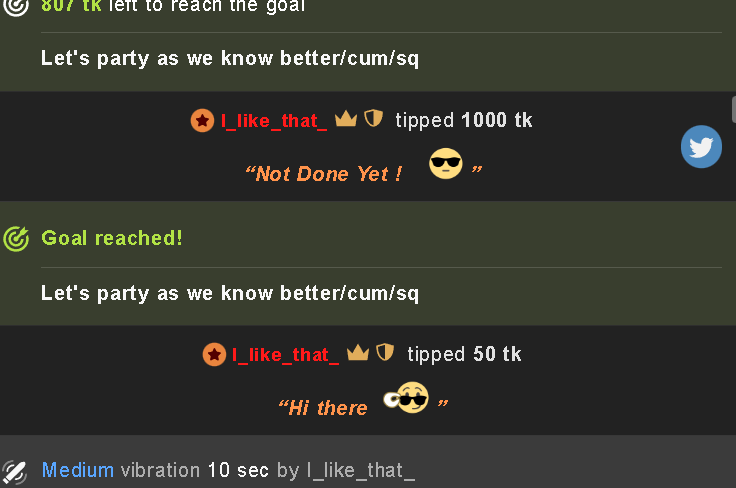The image size is (736, 488).
Task: Click the waving sunglasses emoji in Hi there
Action: pos(406,397)
